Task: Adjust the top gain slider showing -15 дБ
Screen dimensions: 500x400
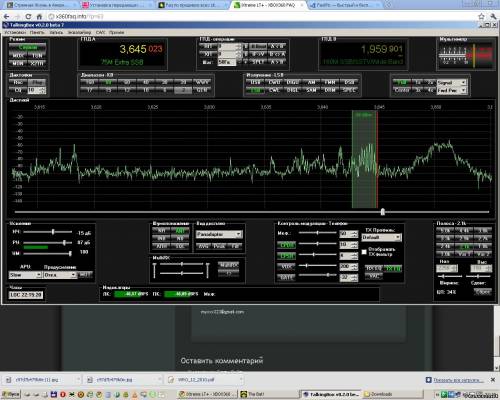Action: point(48,232)
